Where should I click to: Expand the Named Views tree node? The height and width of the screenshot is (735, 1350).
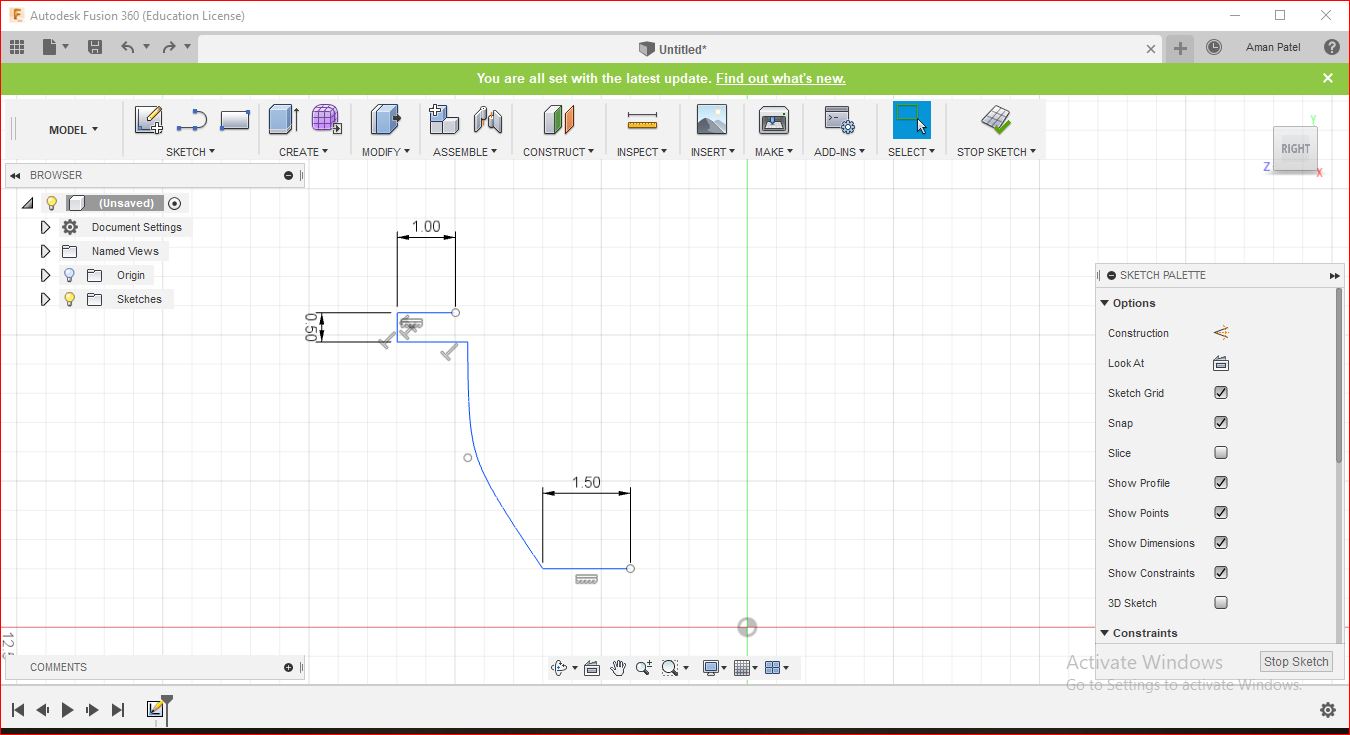coord(45,251)
